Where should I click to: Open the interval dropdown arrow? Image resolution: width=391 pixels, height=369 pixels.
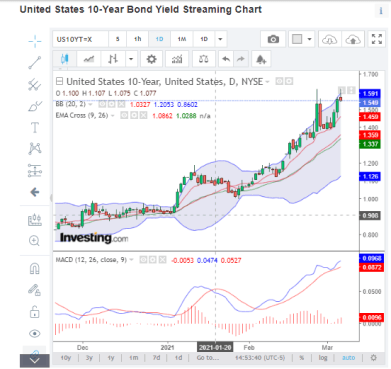point(220,39)
